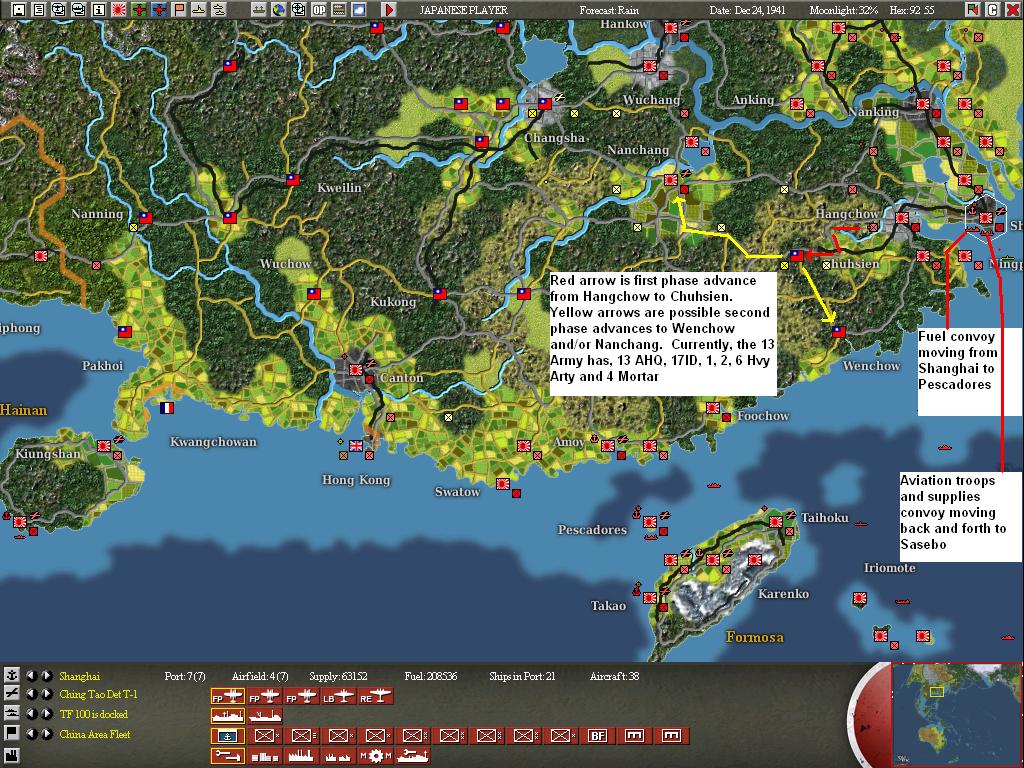Click the OP toolbar button
The height and width of the screenshot is (768, 1024).
pyautogui.click(x=319, y=10)
